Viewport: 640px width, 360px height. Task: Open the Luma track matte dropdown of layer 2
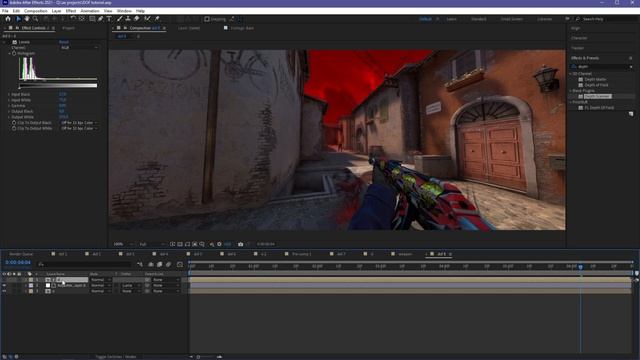(131, 285)
